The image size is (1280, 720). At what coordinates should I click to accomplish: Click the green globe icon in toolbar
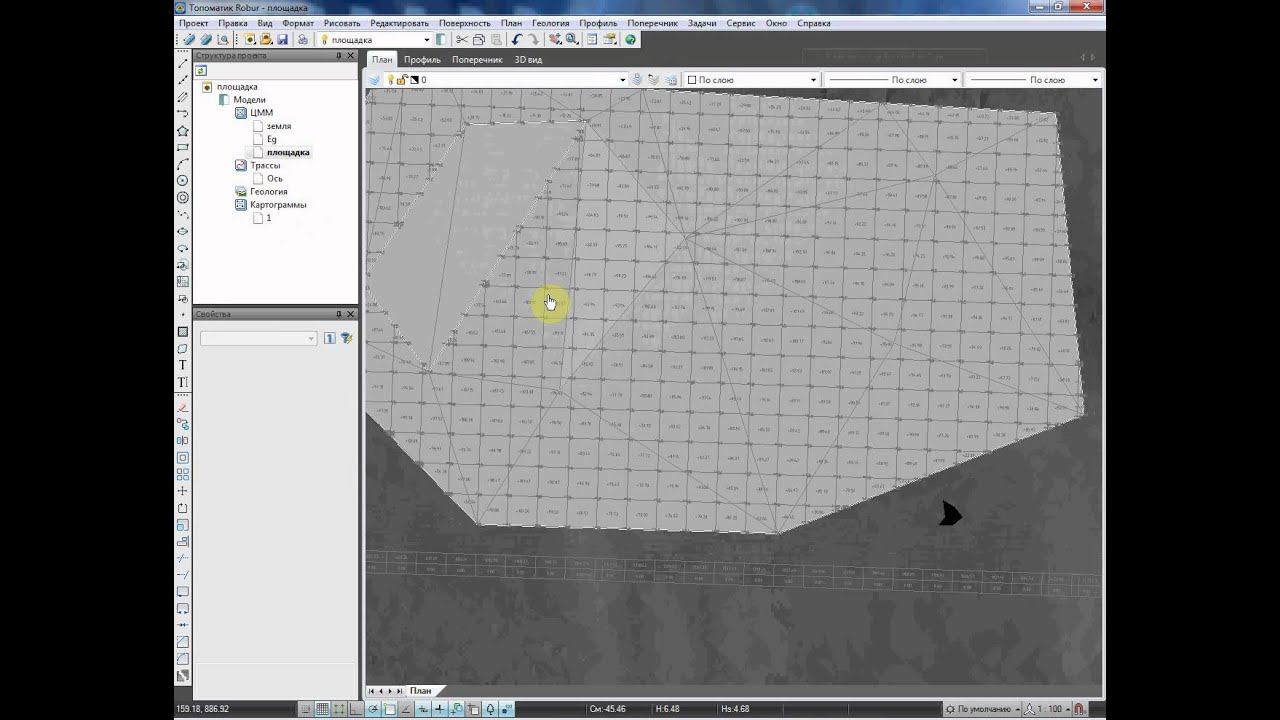pos(630,40)
